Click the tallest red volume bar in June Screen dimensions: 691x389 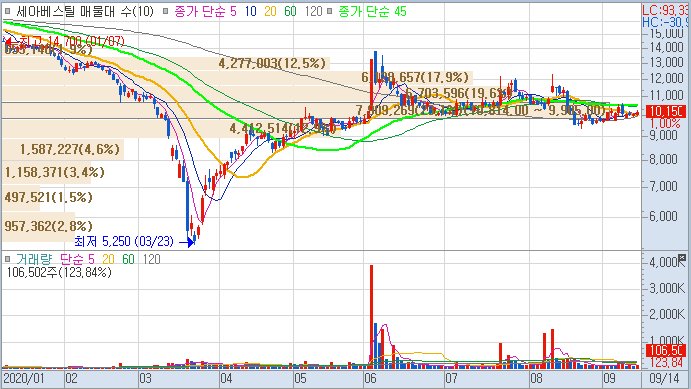pyautogui.click(x=372, y=317)
